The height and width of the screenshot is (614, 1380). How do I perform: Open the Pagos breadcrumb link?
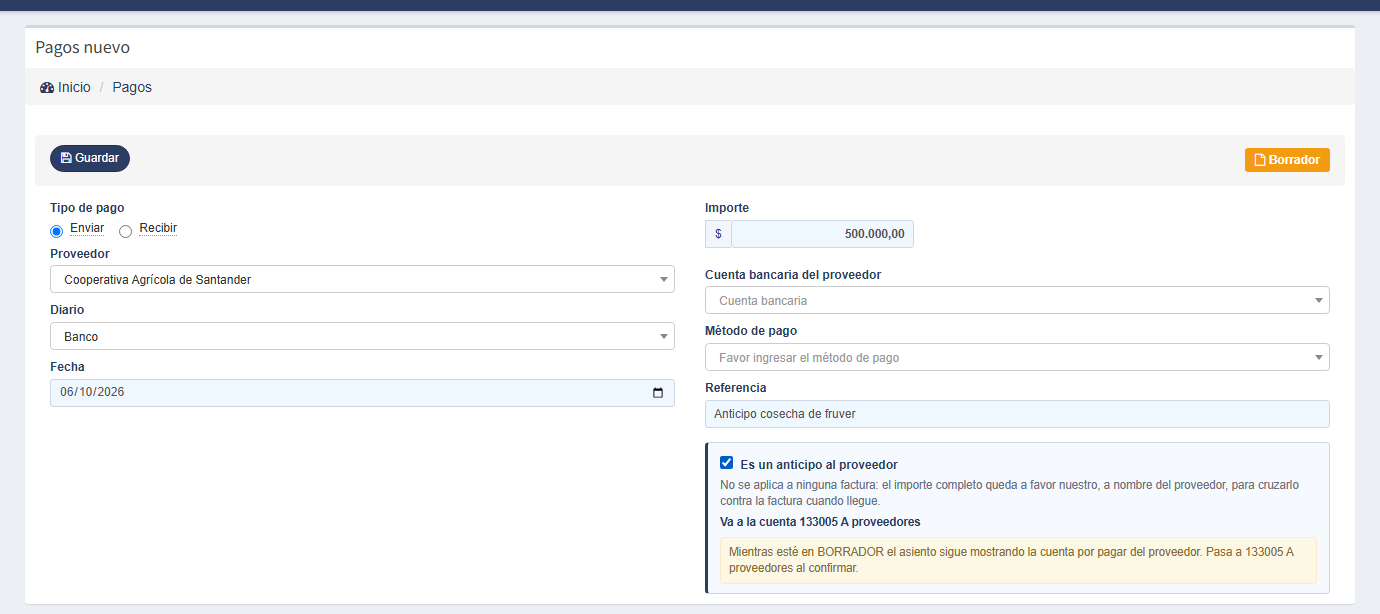(x=132, y=87)
